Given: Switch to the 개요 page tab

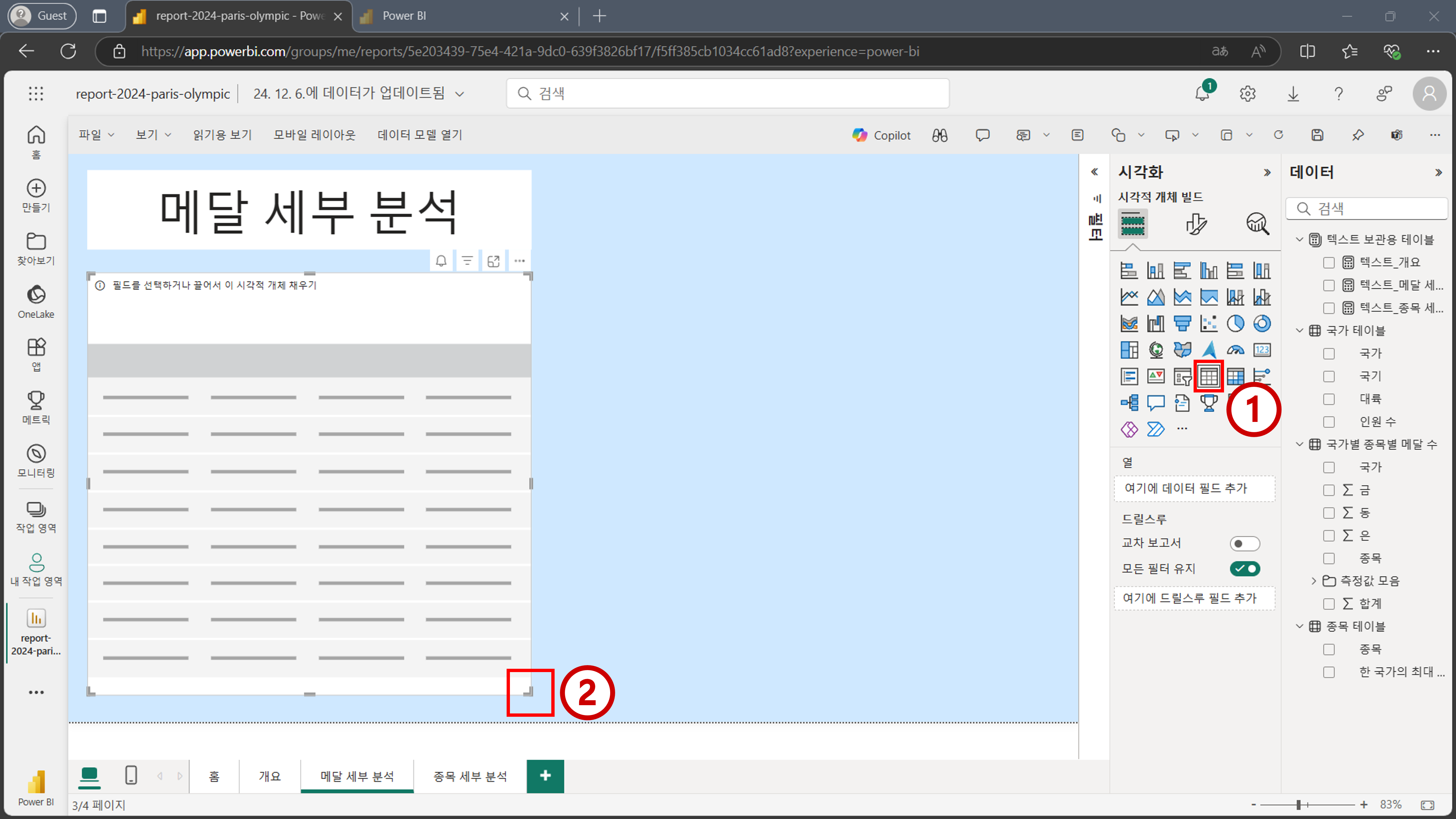Looking at the screenshot, I should (270, 776).
